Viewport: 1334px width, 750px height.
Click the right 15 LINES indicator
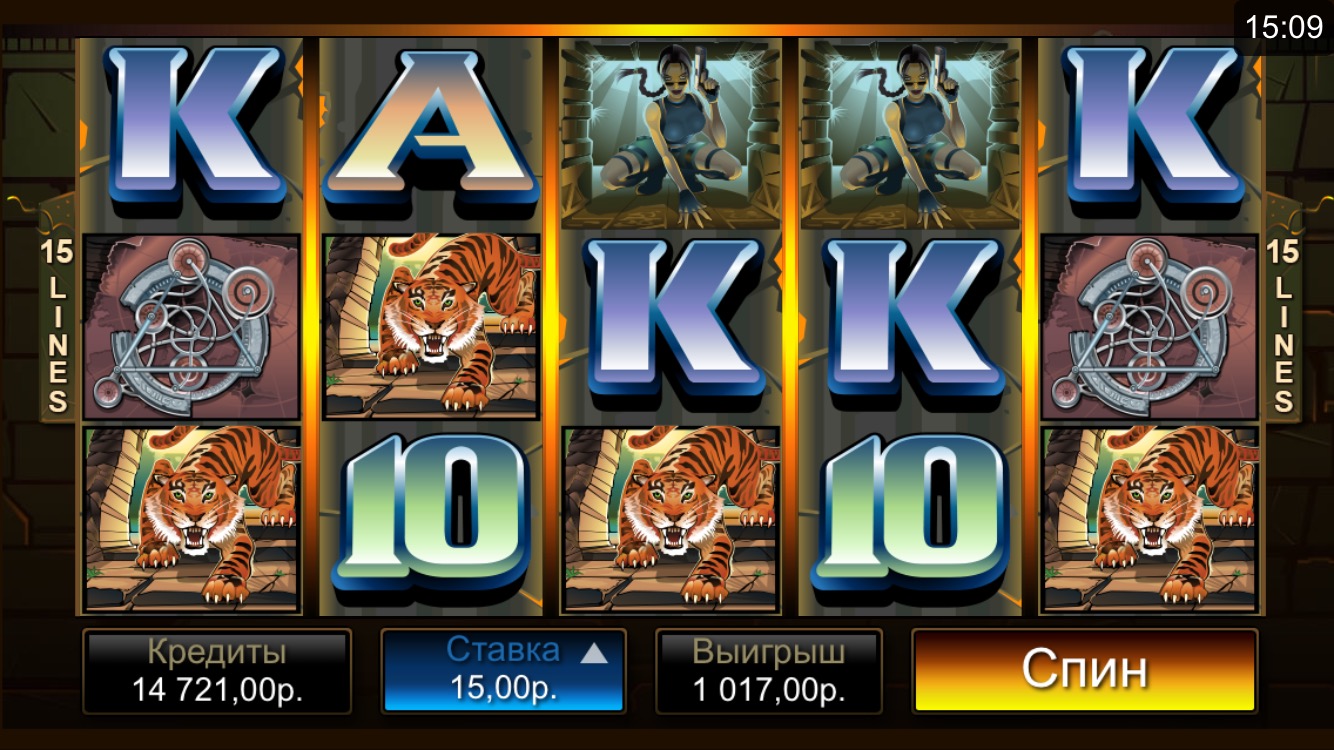(1284, 325)
